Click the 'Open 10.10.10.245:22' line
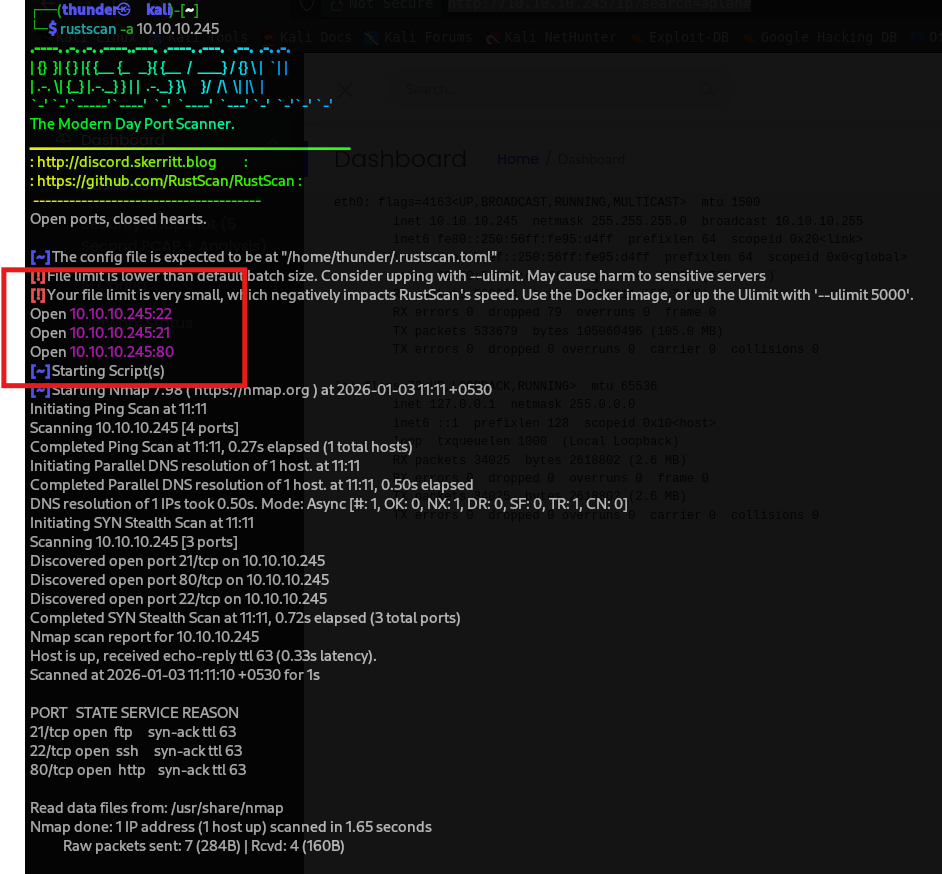The image size is (942, 874). 101,314
